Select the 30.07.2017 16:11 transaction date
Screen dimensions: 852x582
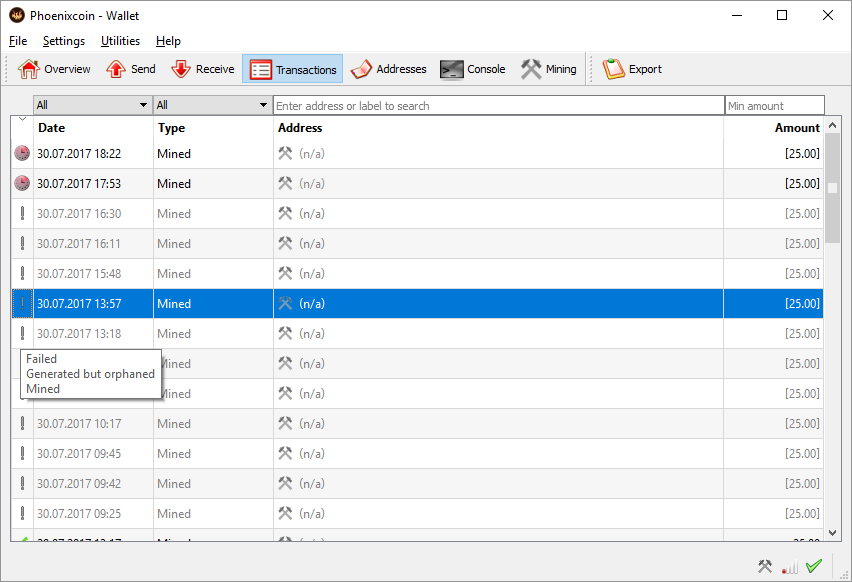point(79,243)
